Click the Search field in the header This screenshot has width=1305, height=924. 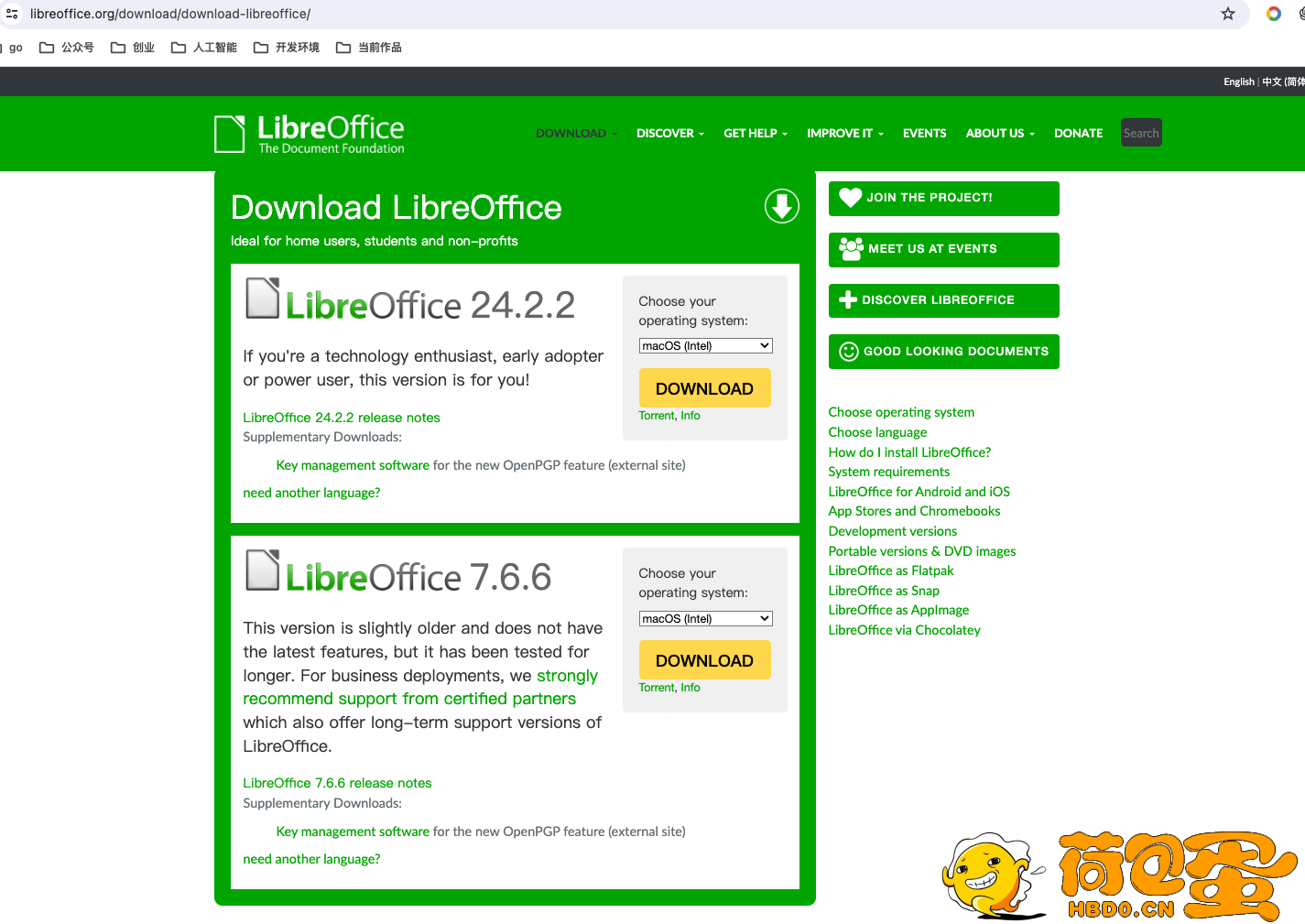[1141, 133]
